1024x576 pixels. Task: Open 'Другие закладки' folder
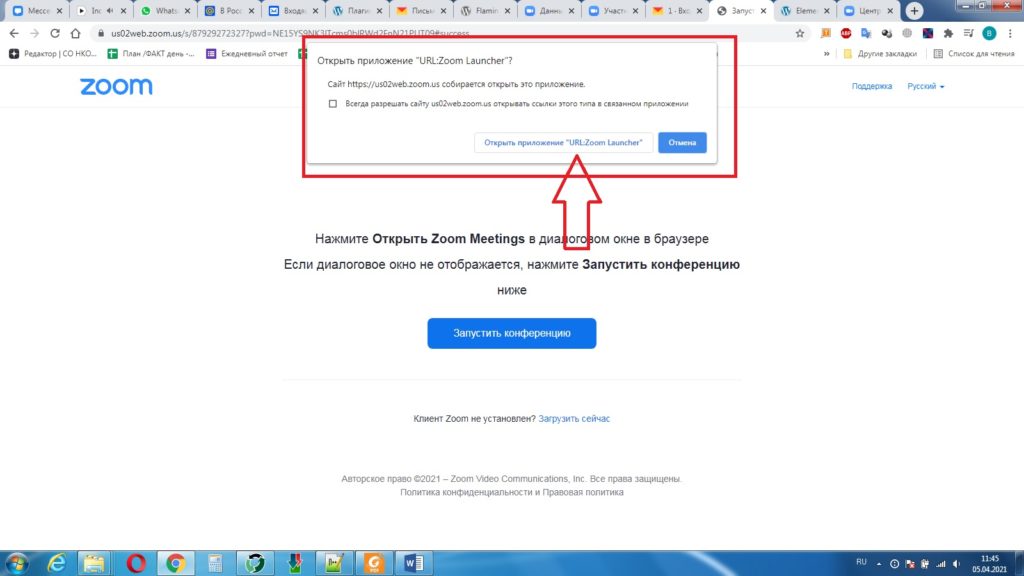pos(880,54)
